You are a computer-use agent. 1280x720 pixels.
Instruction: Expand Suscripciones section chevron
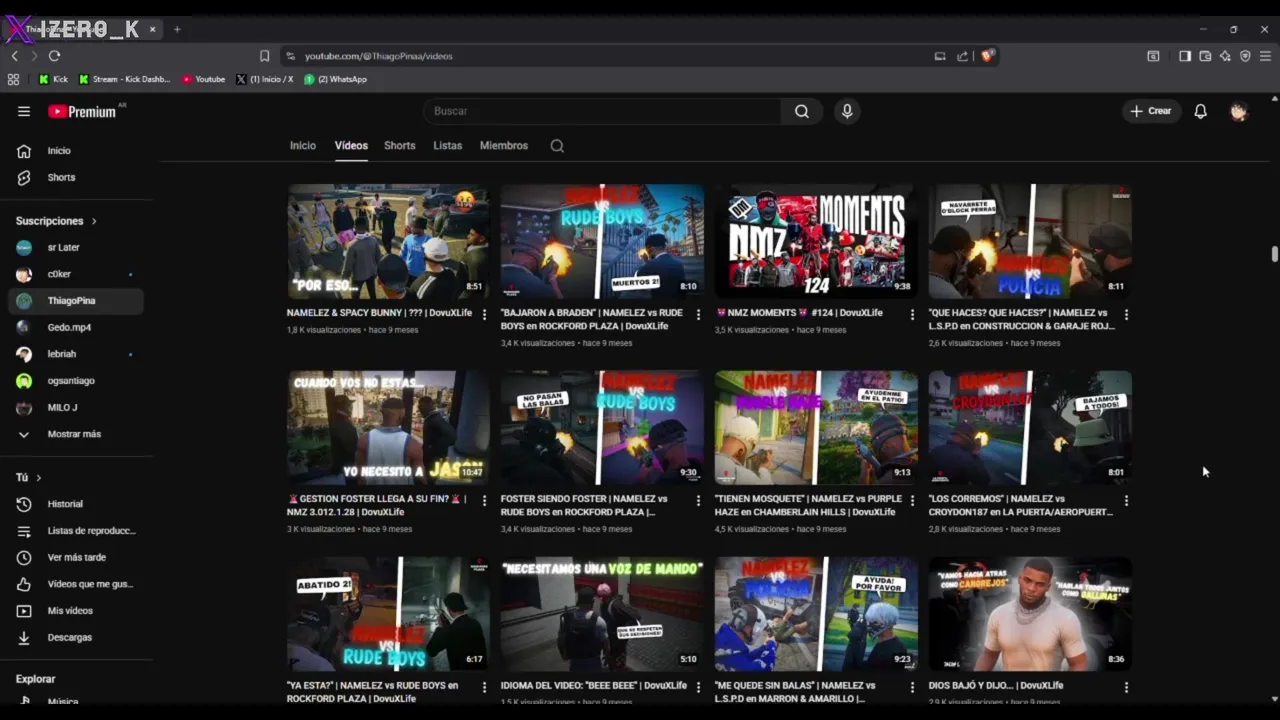click(x=94, y=221)
